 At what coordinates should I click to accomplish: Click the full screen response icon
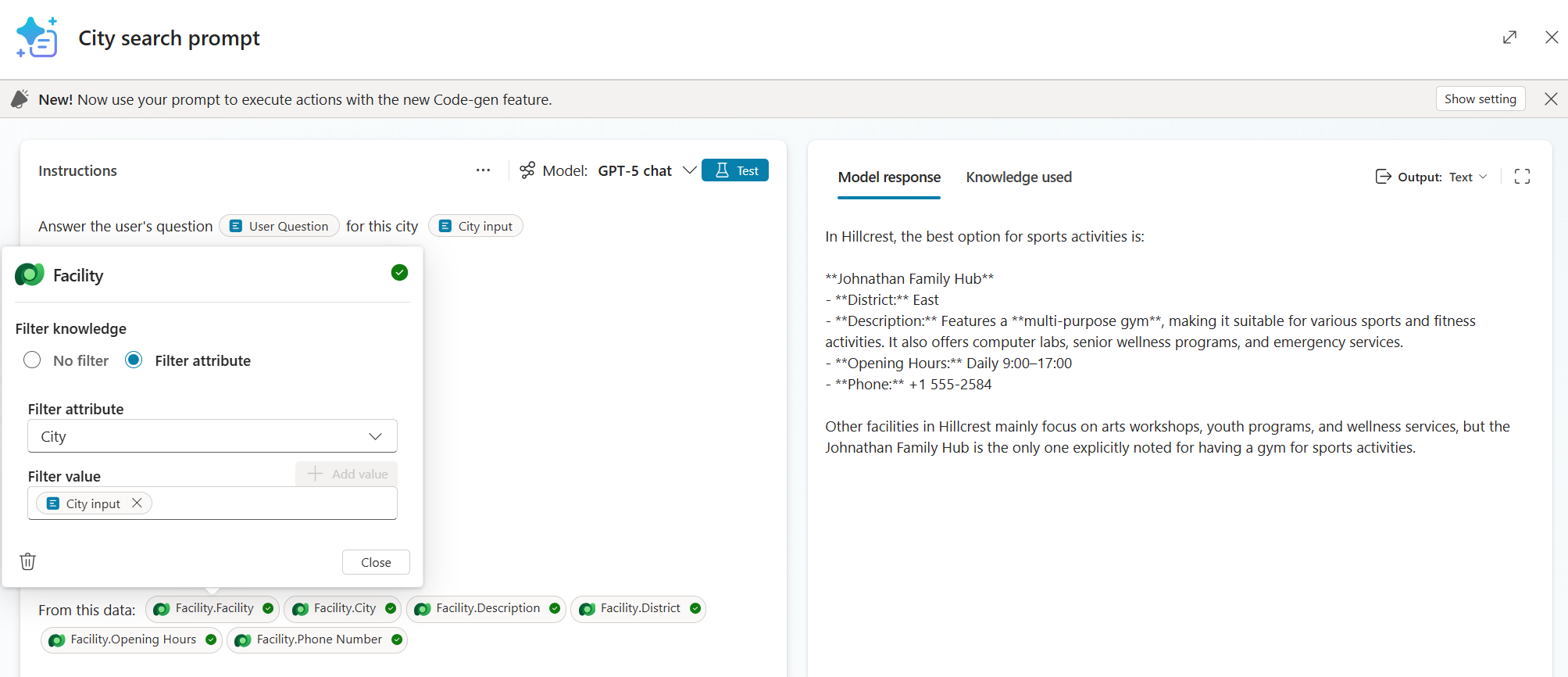(x=1521, y=177)
